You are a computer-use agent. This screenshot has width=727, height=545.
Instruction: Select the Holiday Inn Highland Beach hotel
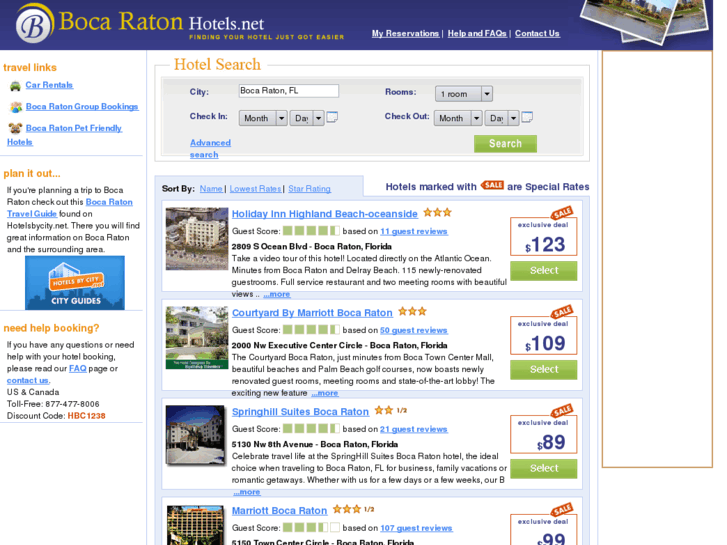click(544, 270)
